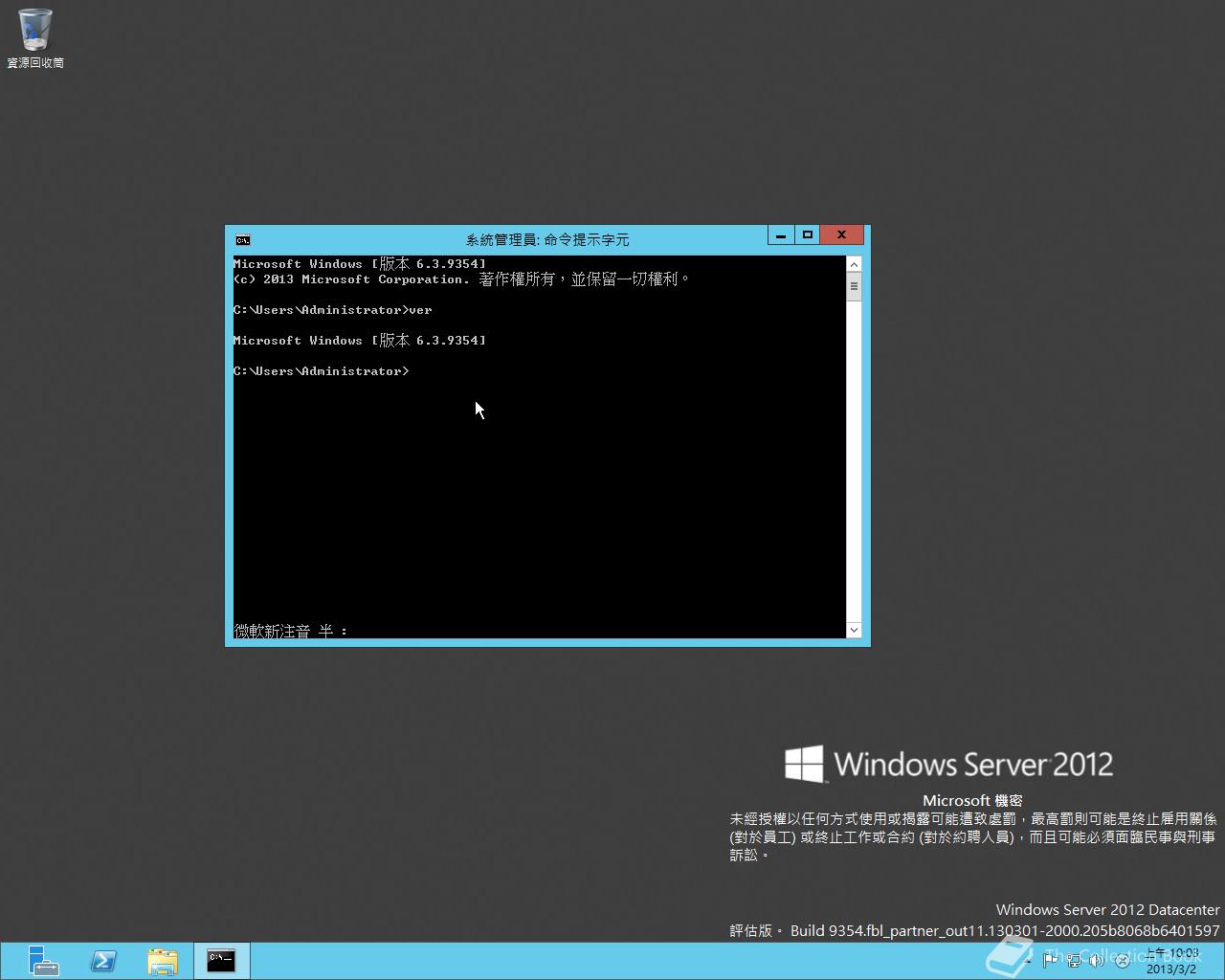
Task: Open the clock showing 2013/3/2
Action: [1172, 961]
